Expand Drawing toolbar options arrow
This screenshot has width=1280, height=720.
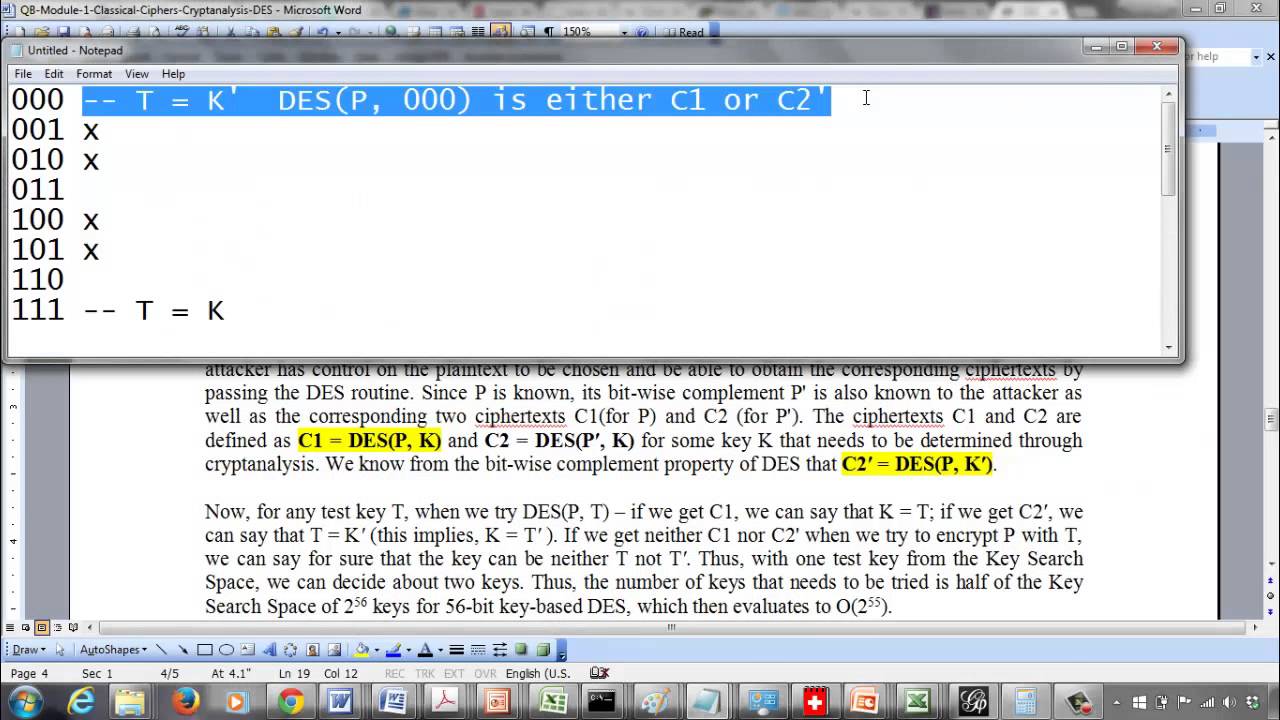pos(562,650)
